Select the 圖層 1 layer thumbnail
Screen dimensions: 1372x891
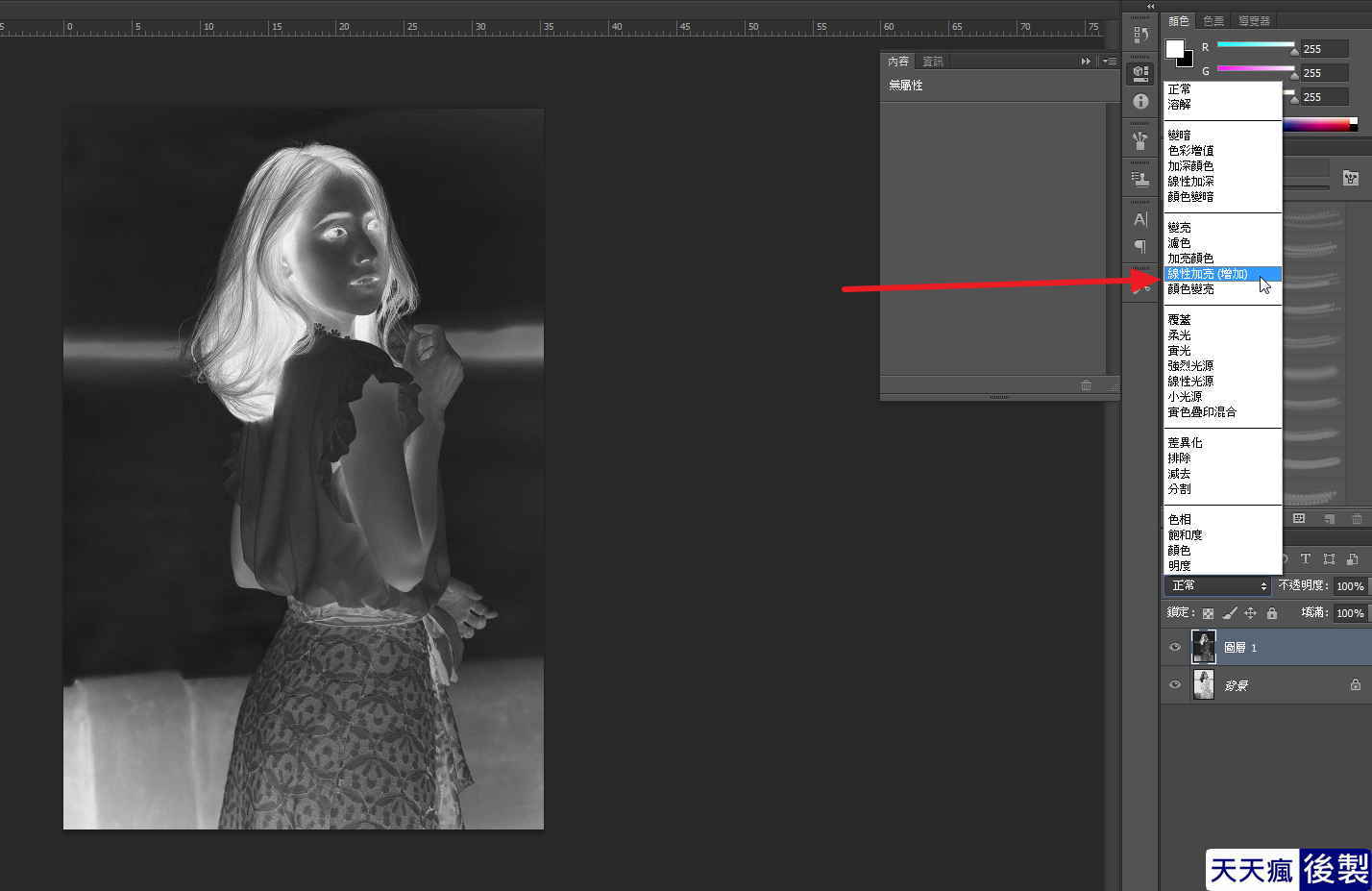tap(1203, 647)
